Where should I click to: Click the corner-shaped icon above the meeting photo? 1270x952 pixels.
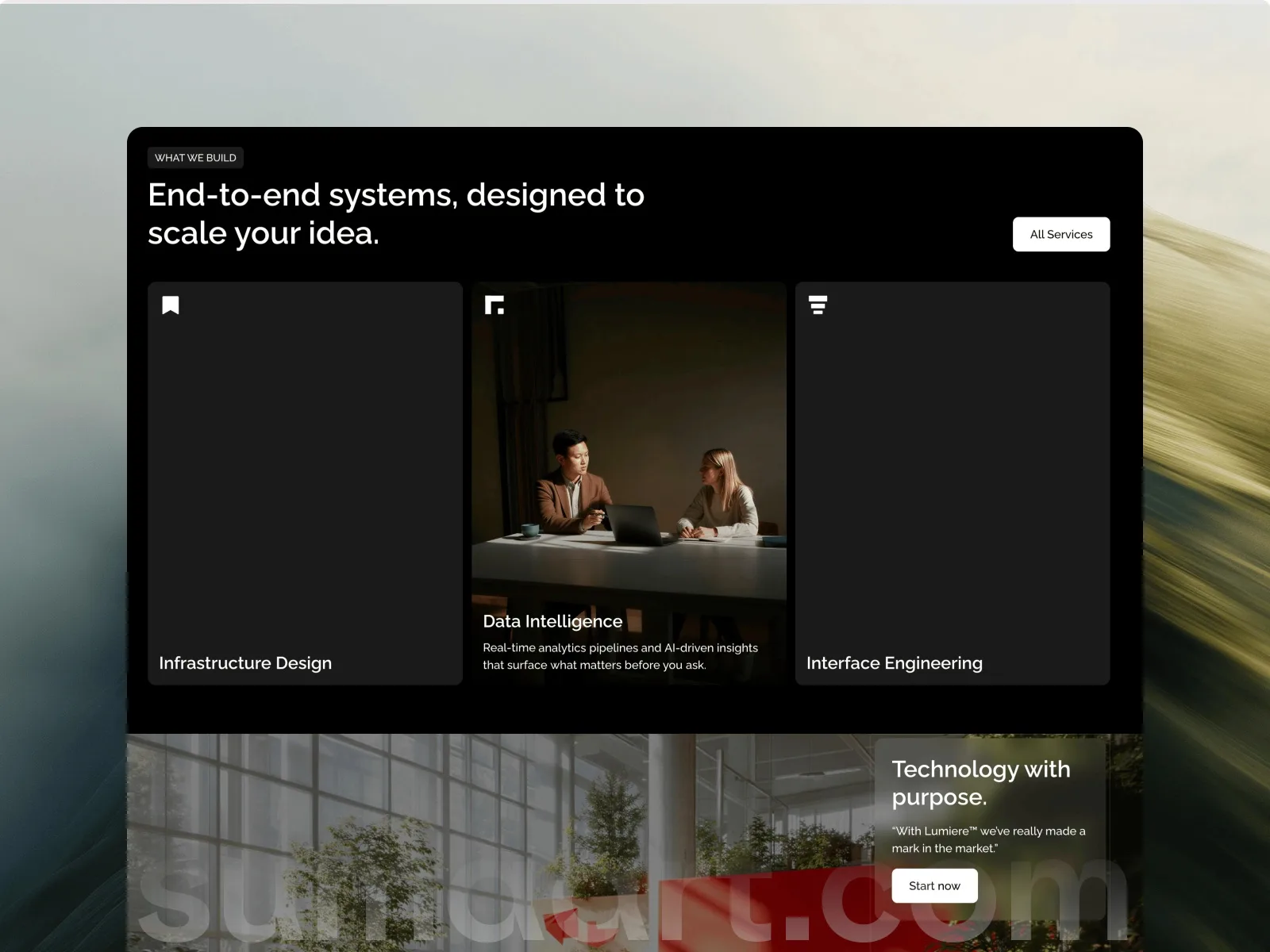(x=495, y=305)
